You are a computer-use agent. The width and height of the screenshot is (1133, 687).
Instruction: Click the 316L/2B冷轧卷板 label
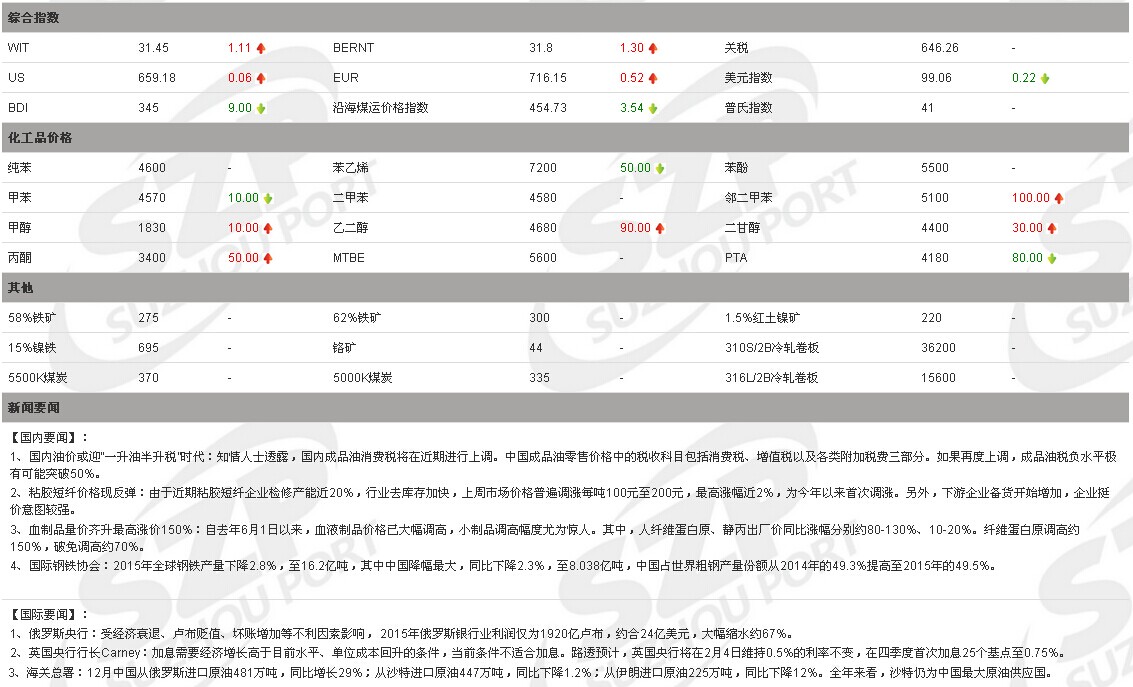[x=771, y=377]
